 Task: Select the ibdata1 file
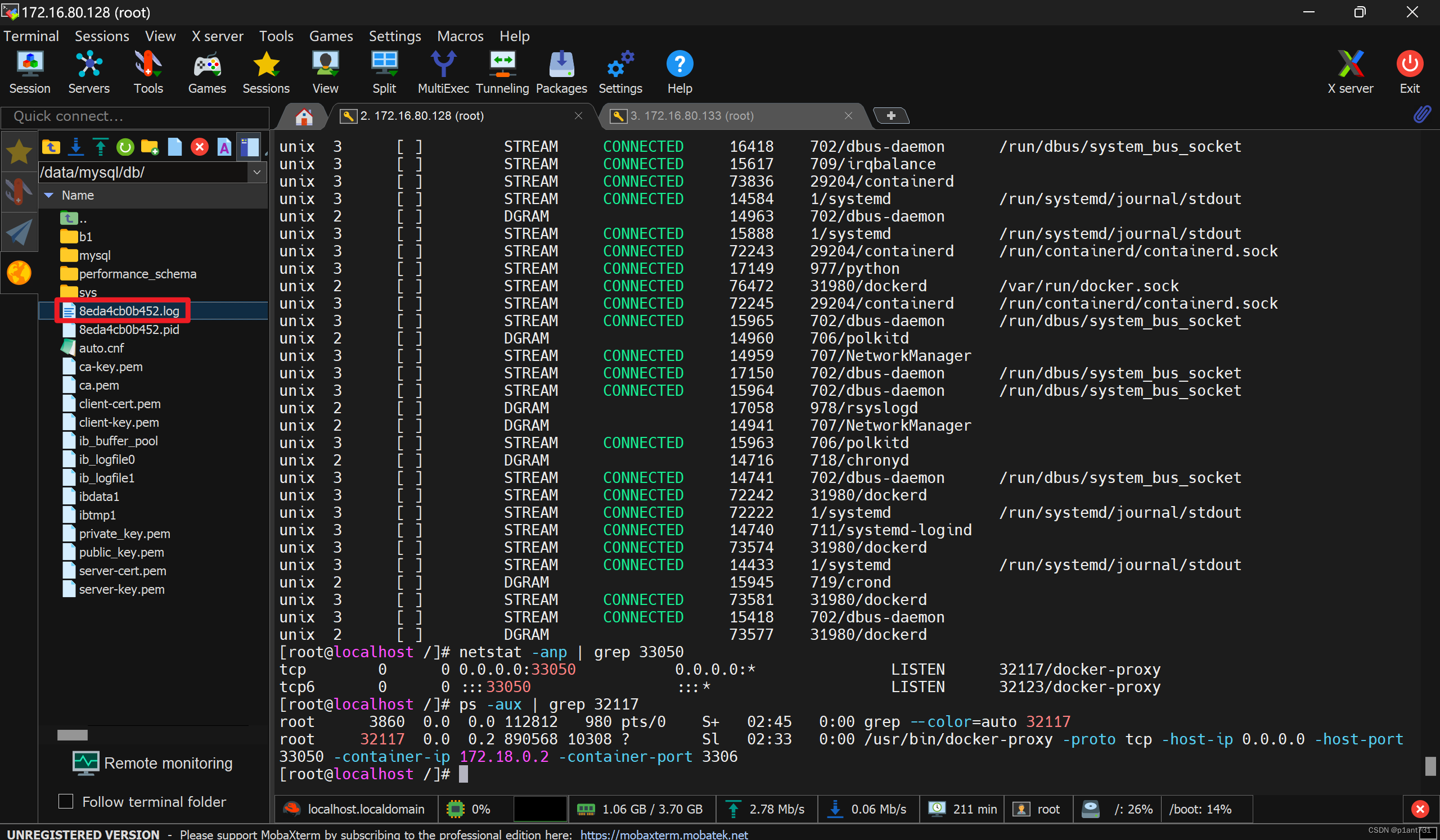pos(98,496)
